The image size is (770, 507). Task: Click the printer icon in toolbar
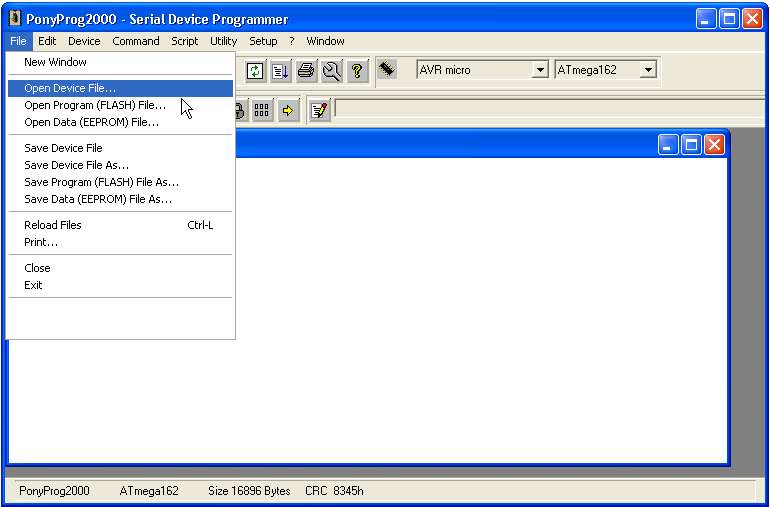pyautogui.click(x=306, y=71)
